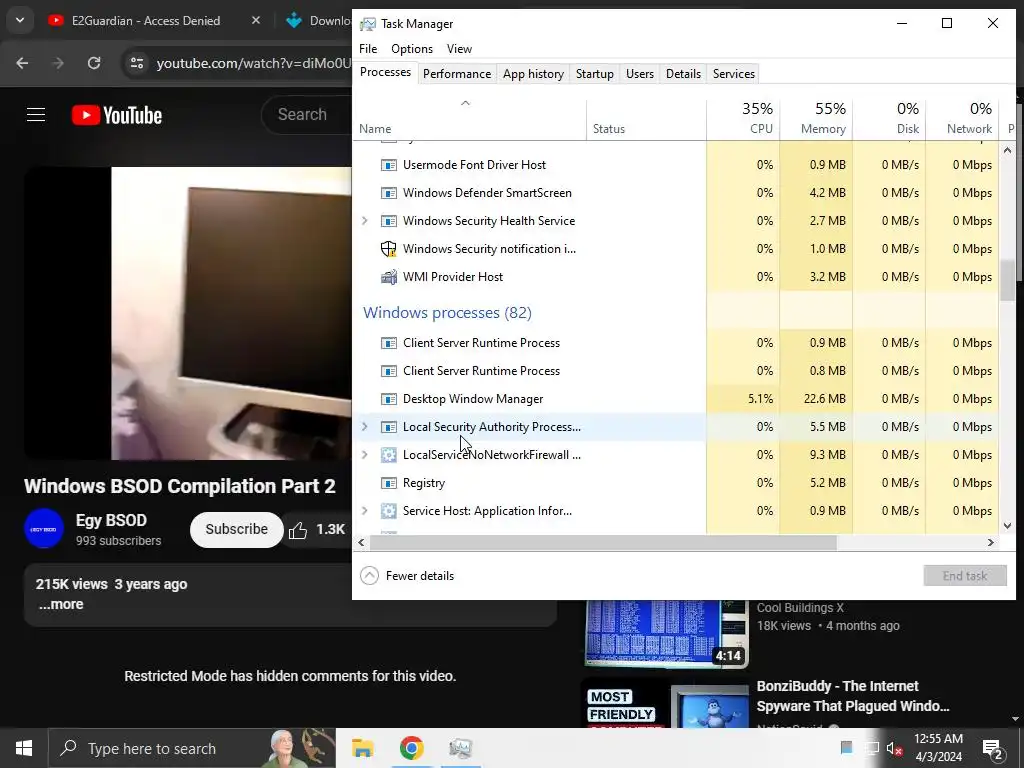Viewport: 1024px width, 768px height.
Task: Click the Windows processes (82) group heading
Action: [x=447, y=313]
